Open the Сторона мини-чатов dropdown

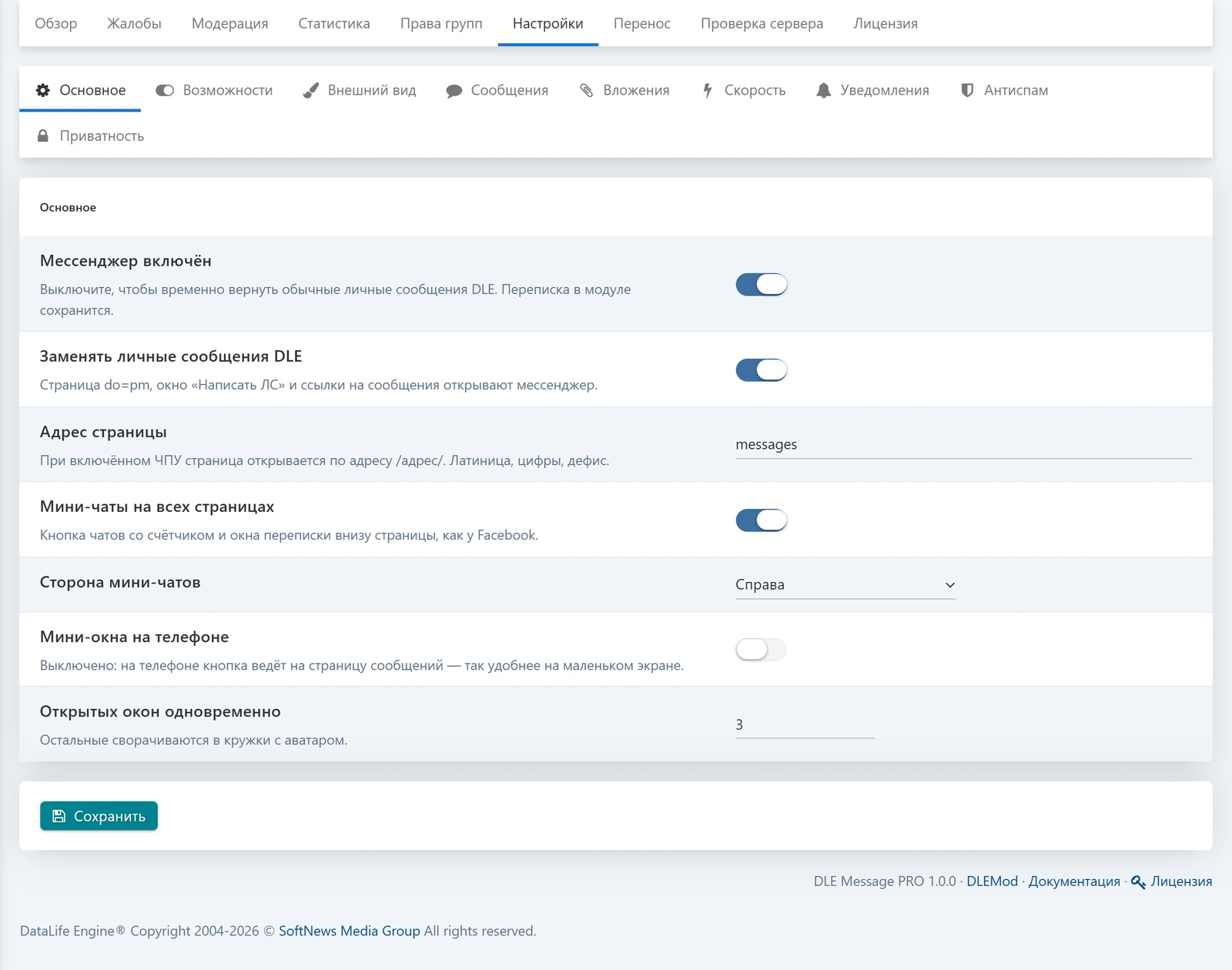(845, 585)
